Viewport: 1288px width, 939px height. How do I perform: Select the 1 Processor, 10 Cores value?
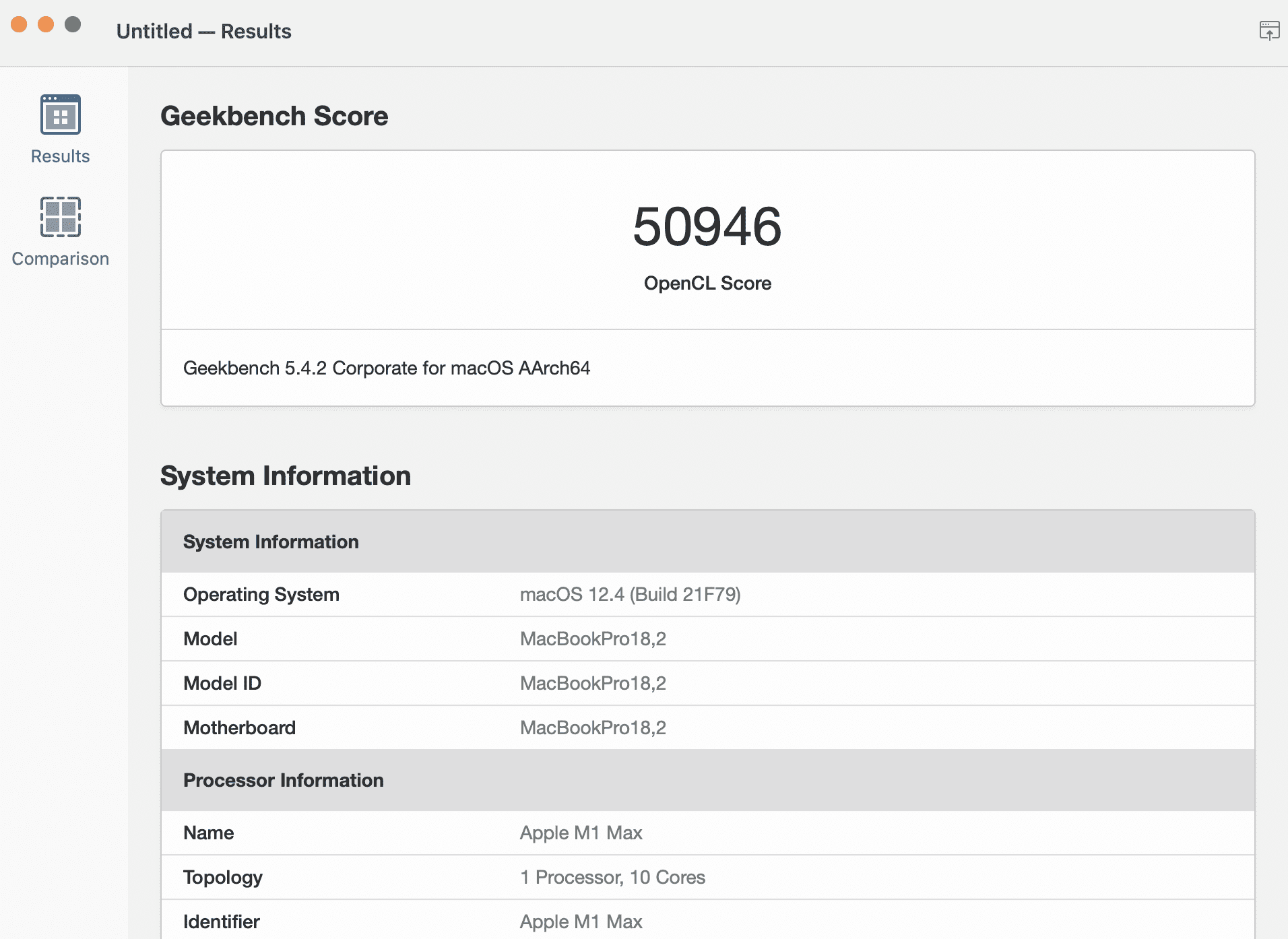point(612,877)
